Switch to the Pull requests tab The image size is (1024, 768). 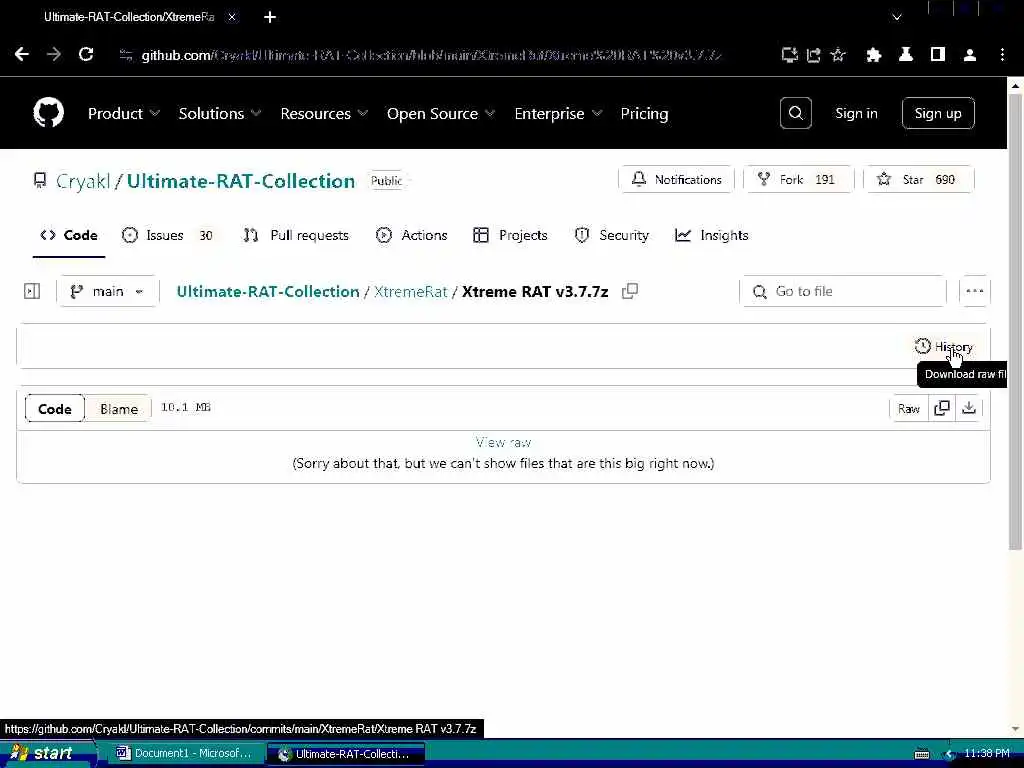coord(296,235)
